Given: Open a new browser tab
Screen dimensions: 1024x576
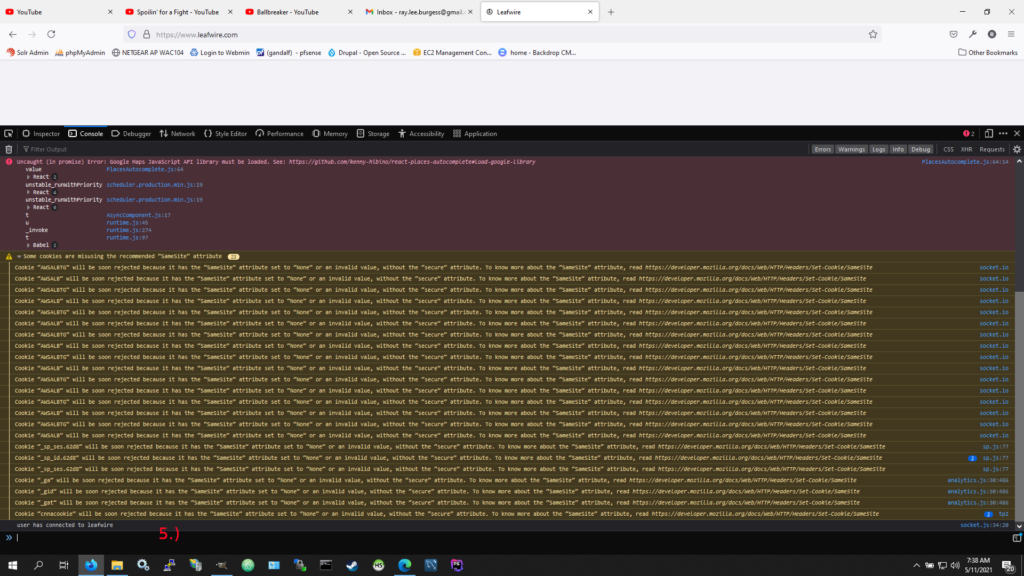Looking at the screenshot, I should (611, 12).
